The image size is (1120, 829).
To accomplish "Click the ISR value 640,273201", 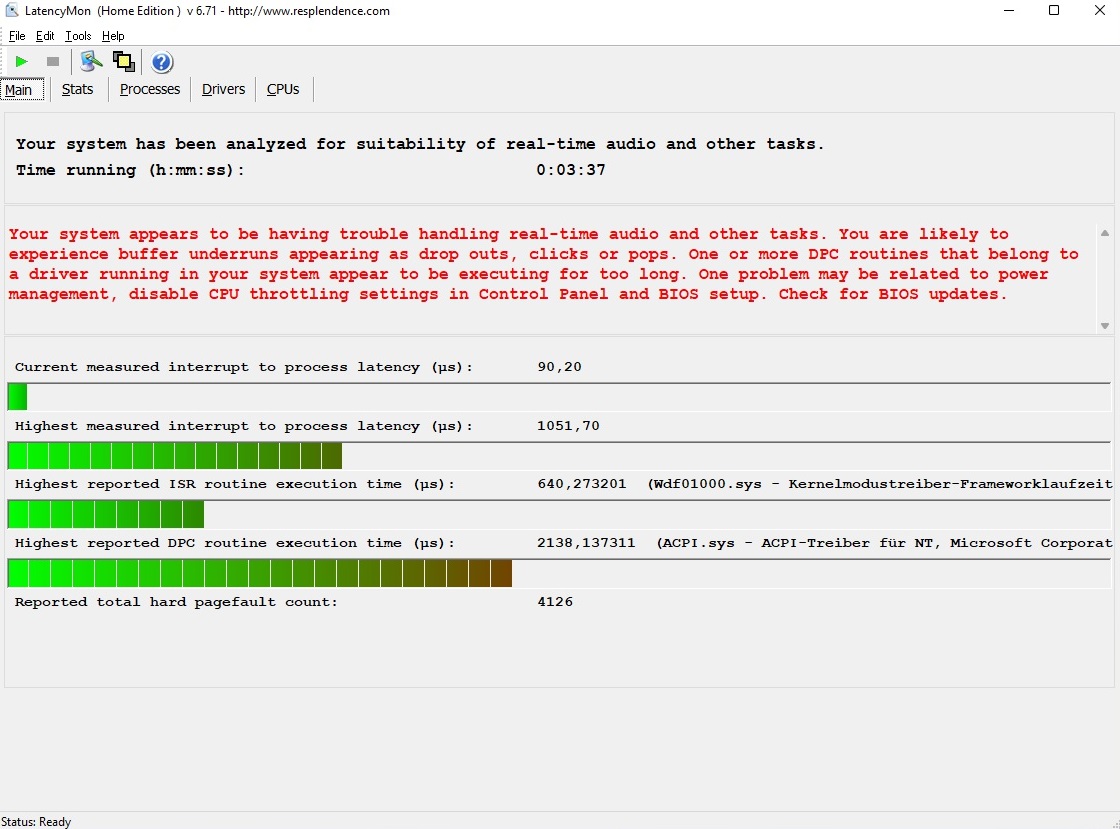I will [581, 484].
